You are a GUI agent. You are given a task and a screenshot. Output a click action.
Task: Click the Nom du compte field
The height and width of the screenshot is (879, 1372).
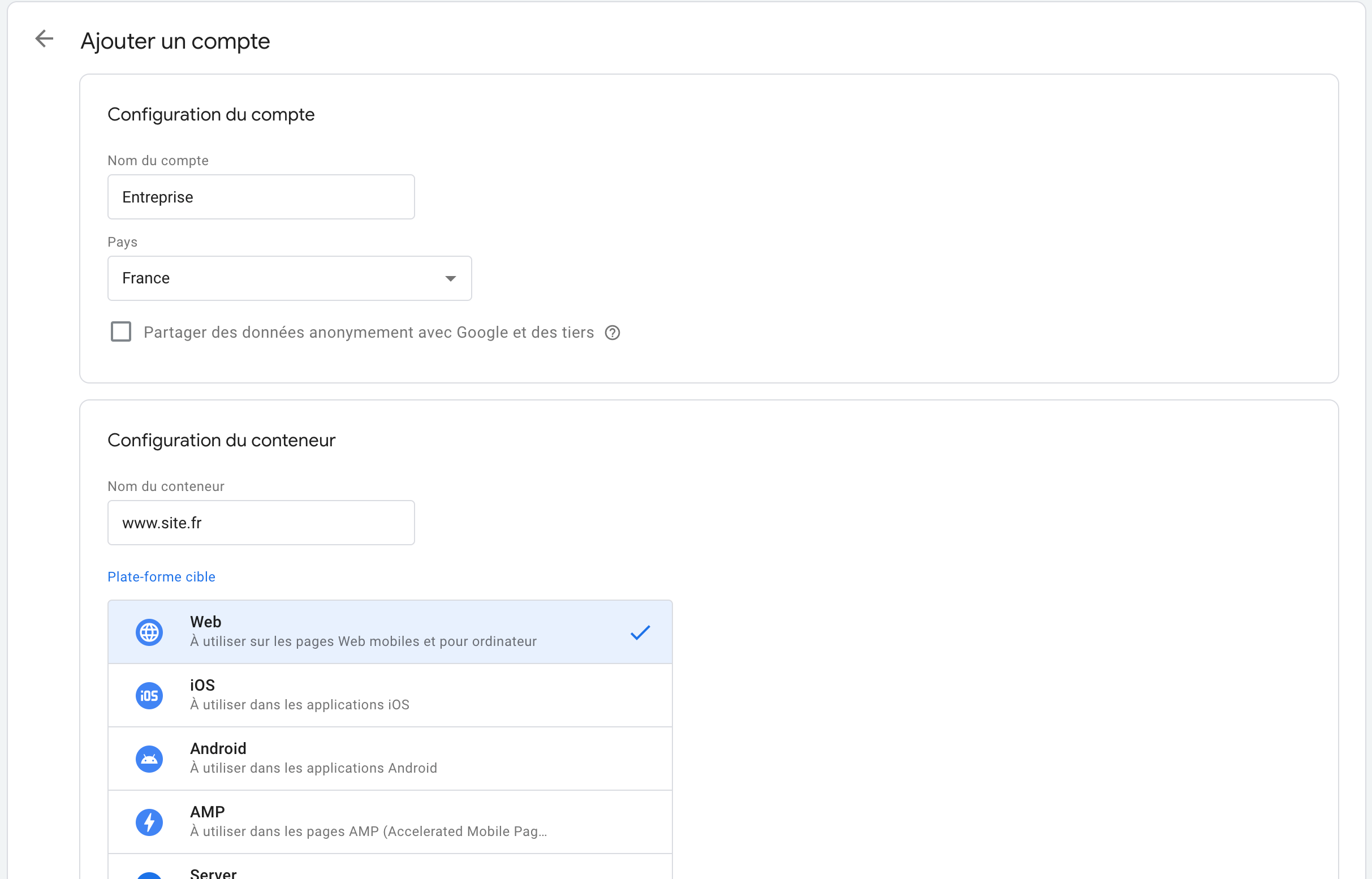tap(261, 197)
